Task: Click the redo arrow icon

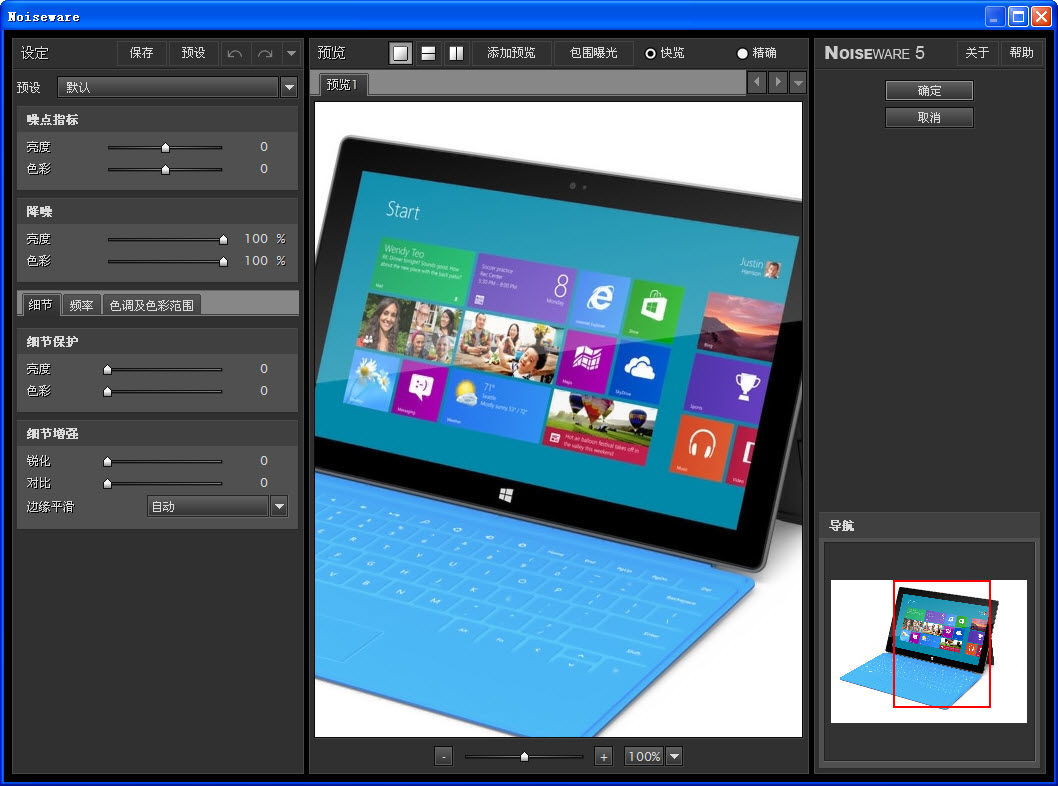Action: coord(265,53)
